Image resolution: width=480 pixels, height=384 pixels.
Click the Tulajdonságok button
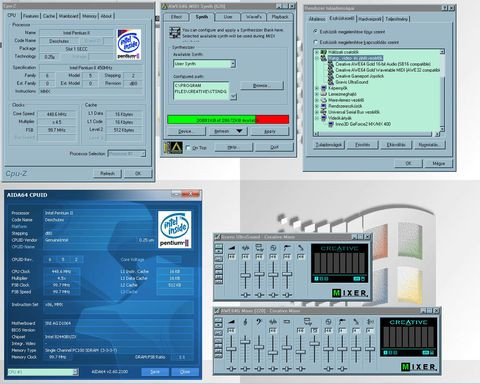328,145
